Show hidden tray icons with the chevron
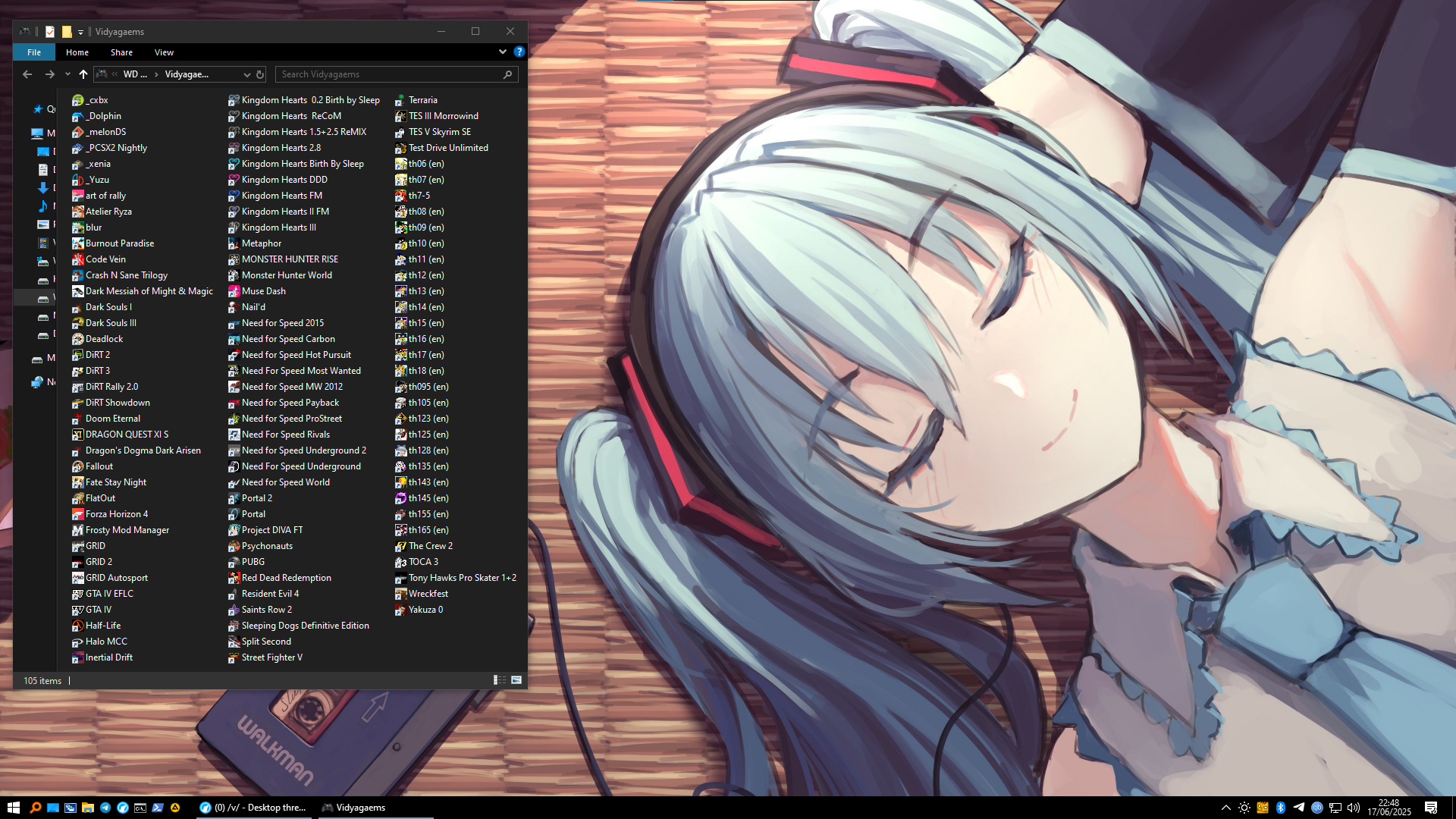Image resolution: width=1456 pixels, height=819 pixels. point(1225,808)
